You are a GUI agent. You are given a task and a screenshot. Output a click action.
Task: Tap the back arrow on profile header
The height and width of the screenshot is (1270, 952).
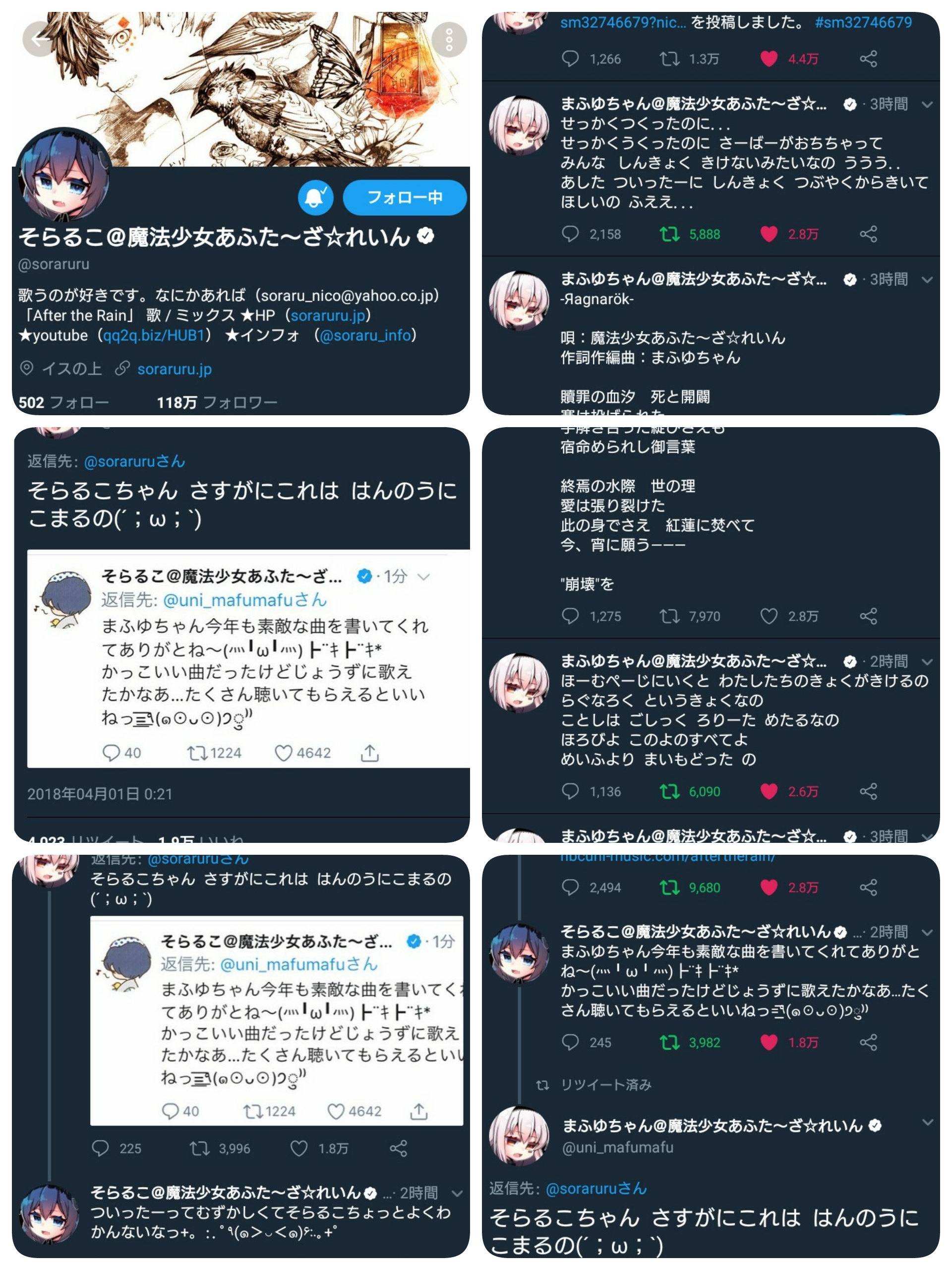point(40,39)
